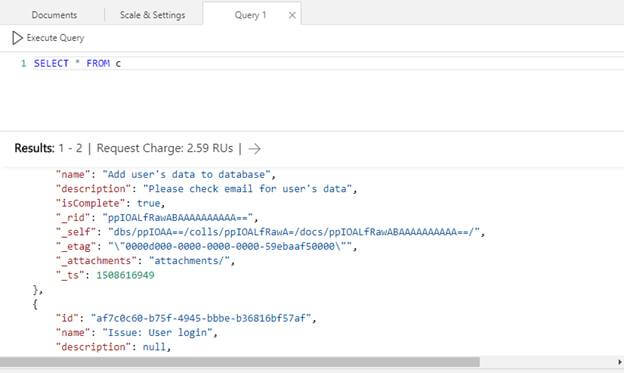Screen dimensions: 624x373
Task: Click the _self dbs/ppIOAA== path value
Action: click(294, 232)
